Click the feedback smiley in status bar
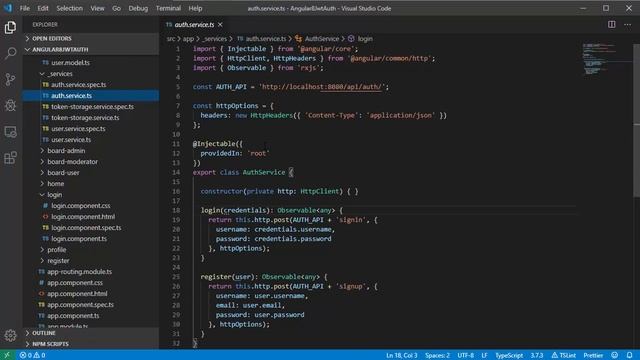640x360 pixels. 615,355
